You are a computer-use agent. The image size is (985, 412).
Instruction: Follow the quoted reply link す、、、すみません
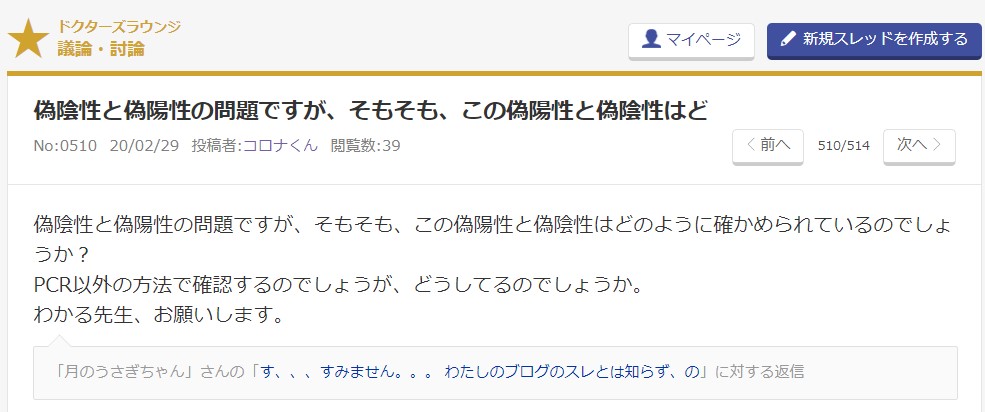(x=479, y=372)
